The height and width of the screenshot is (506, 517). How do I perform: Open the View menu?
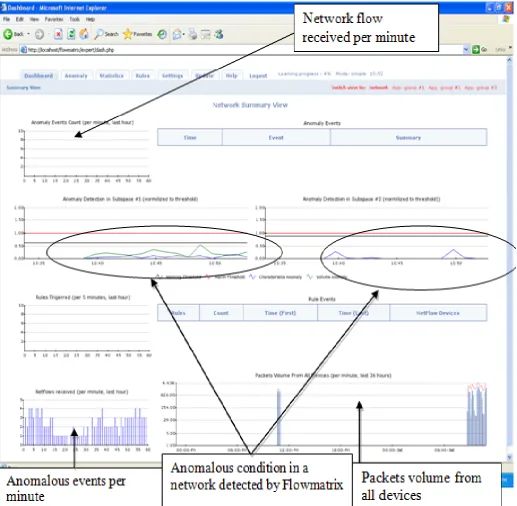click(x=34, y=19)
